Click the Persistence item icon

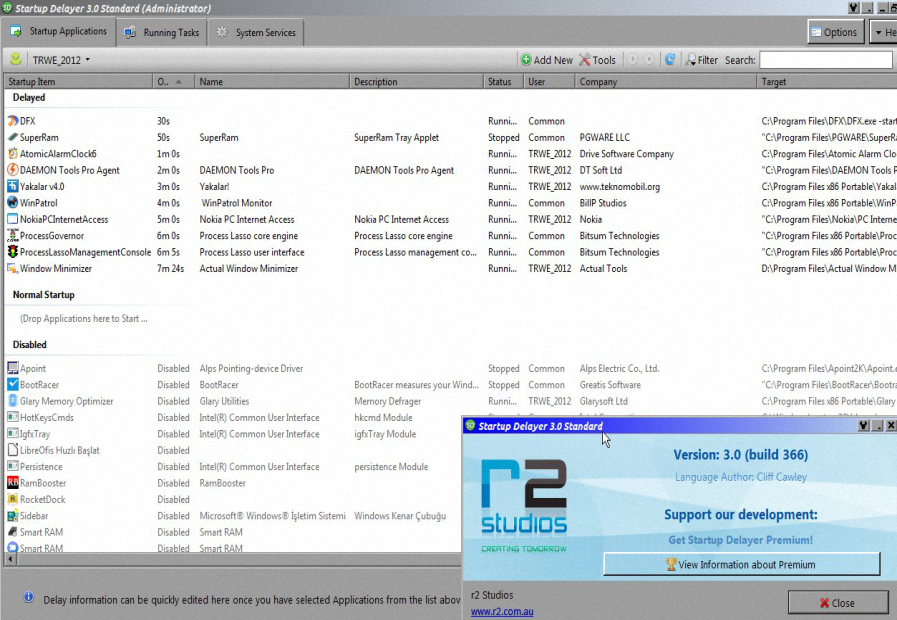pos(13,467)
